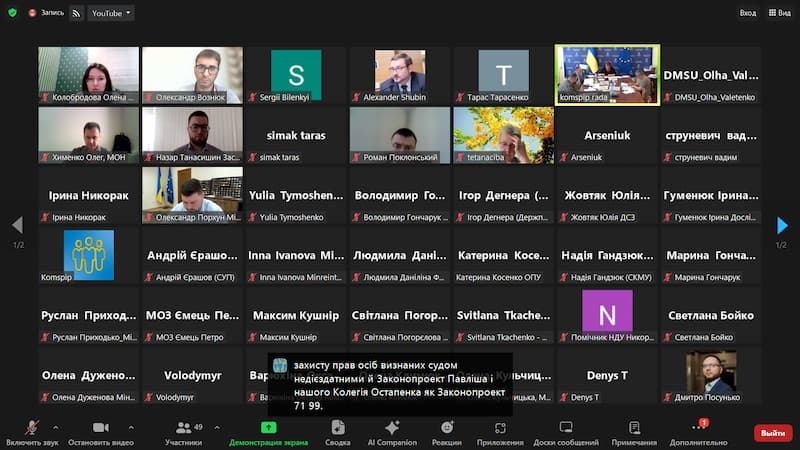The image size is (800, 450).
Task: Click the green Демонстрация экрана share icon
Action: click(x=269, y=427)
